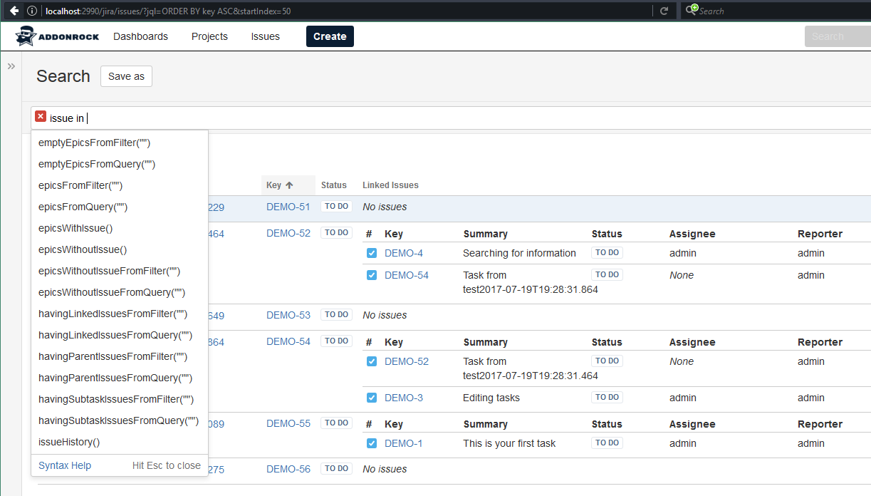Click the Addonrock logo

(x=55, y=36)
